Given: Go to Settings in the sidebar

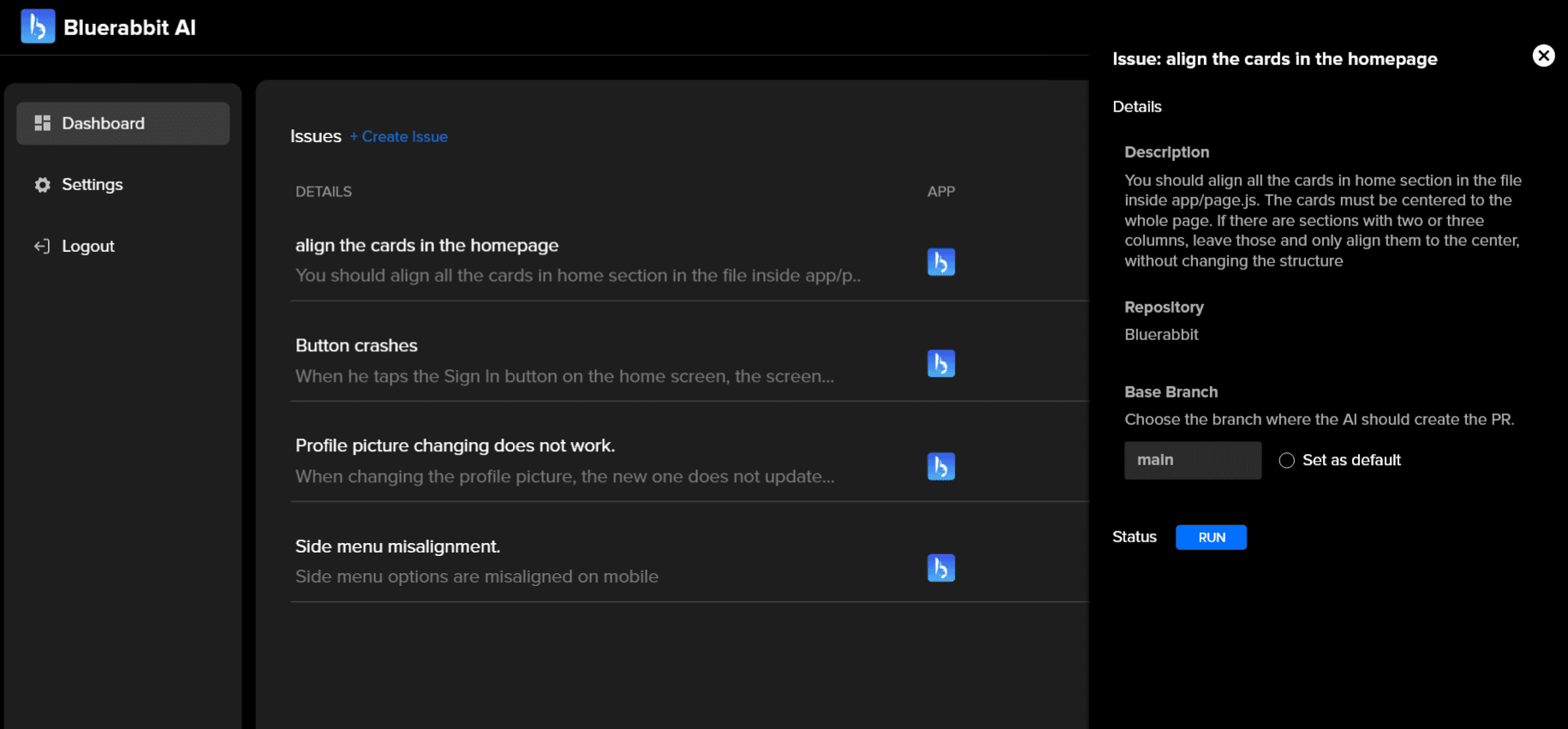Looking at the screenshot, I should (x=92, y=185).
